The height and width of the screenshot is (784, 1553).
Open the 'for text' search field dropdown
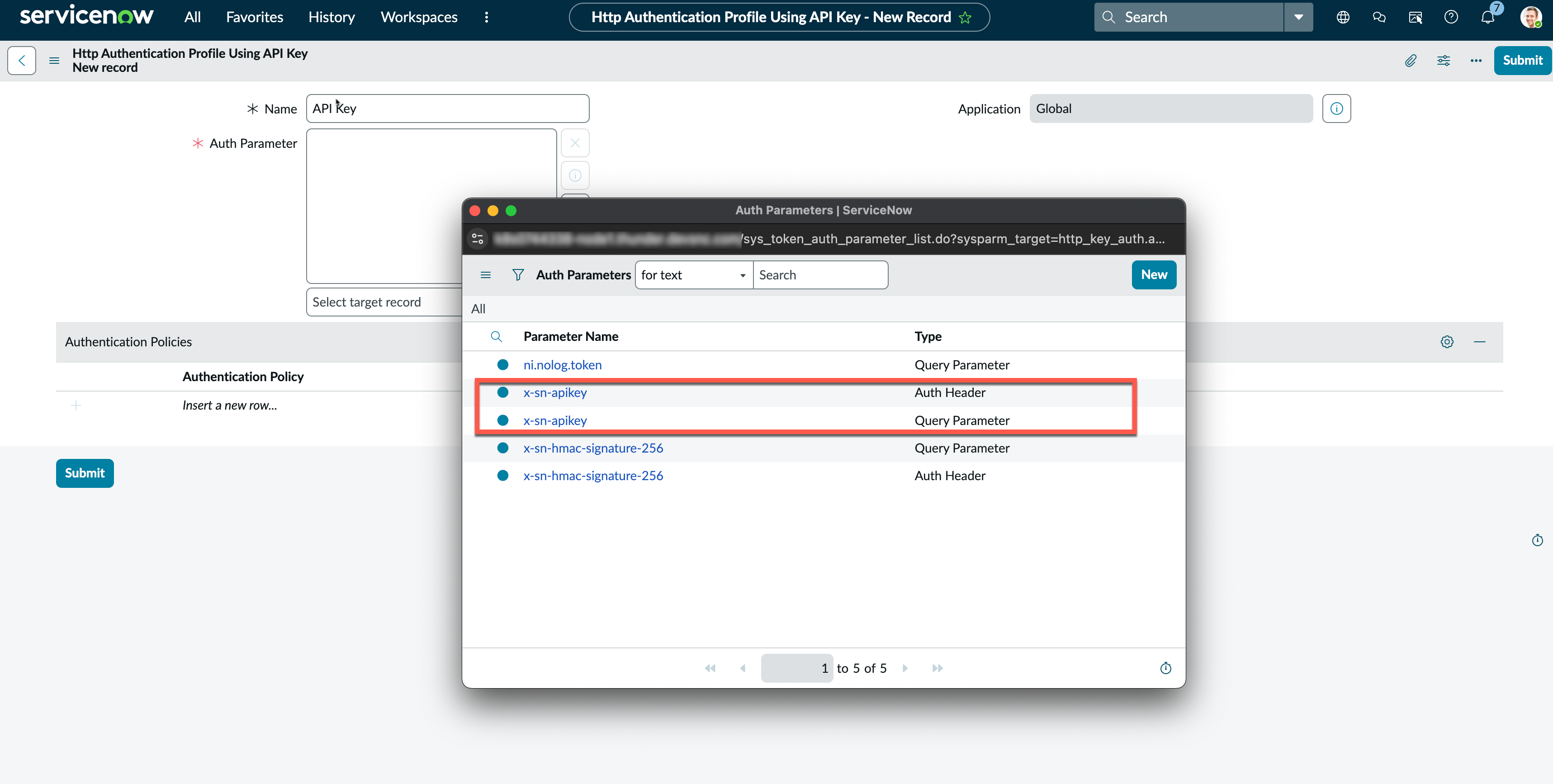point(694,275)
